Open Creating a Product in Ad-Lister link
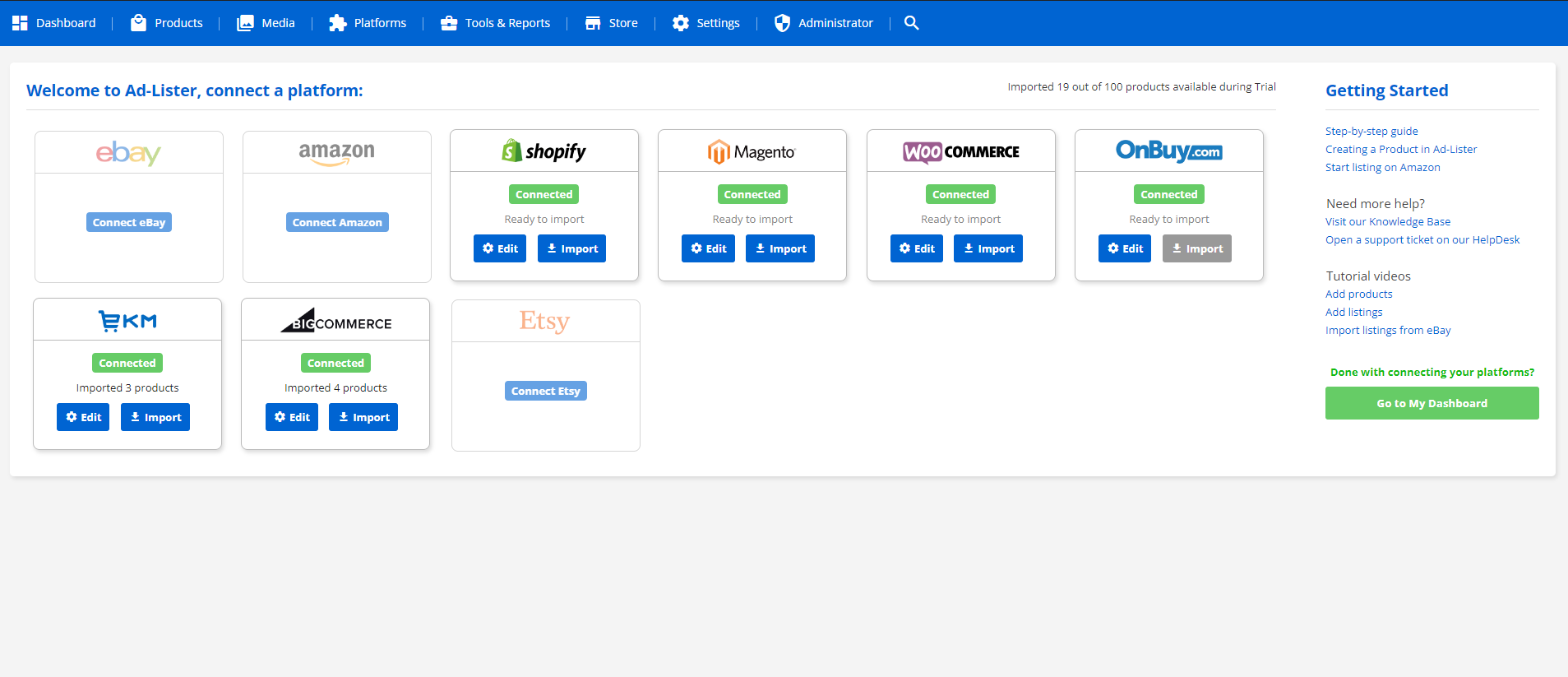Image resolution: width=1568 pixels, height=677 pixels. pos(1401,149)
